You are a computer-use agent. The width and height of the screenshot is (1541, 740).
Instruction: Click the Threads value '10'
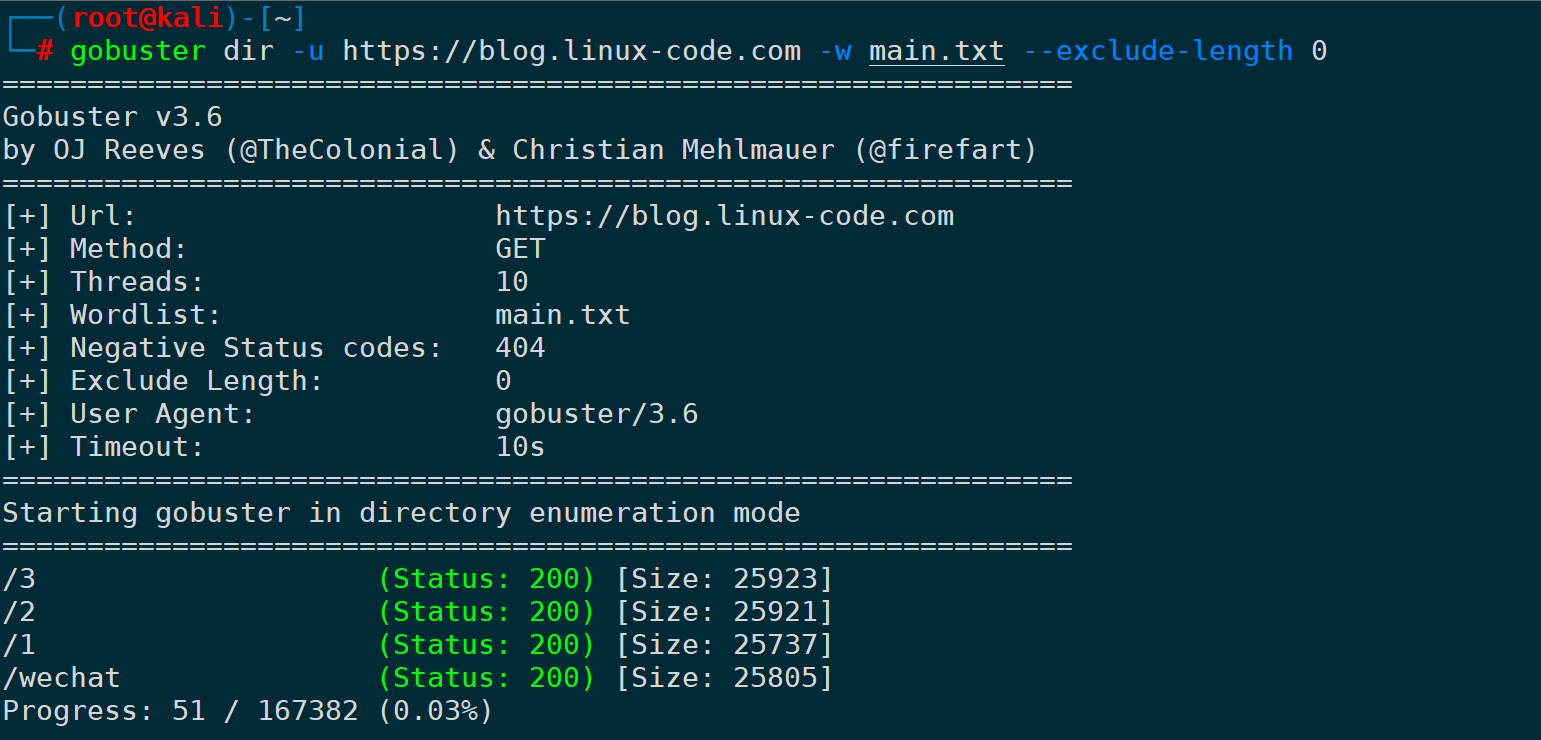click(x=512, y=282)
